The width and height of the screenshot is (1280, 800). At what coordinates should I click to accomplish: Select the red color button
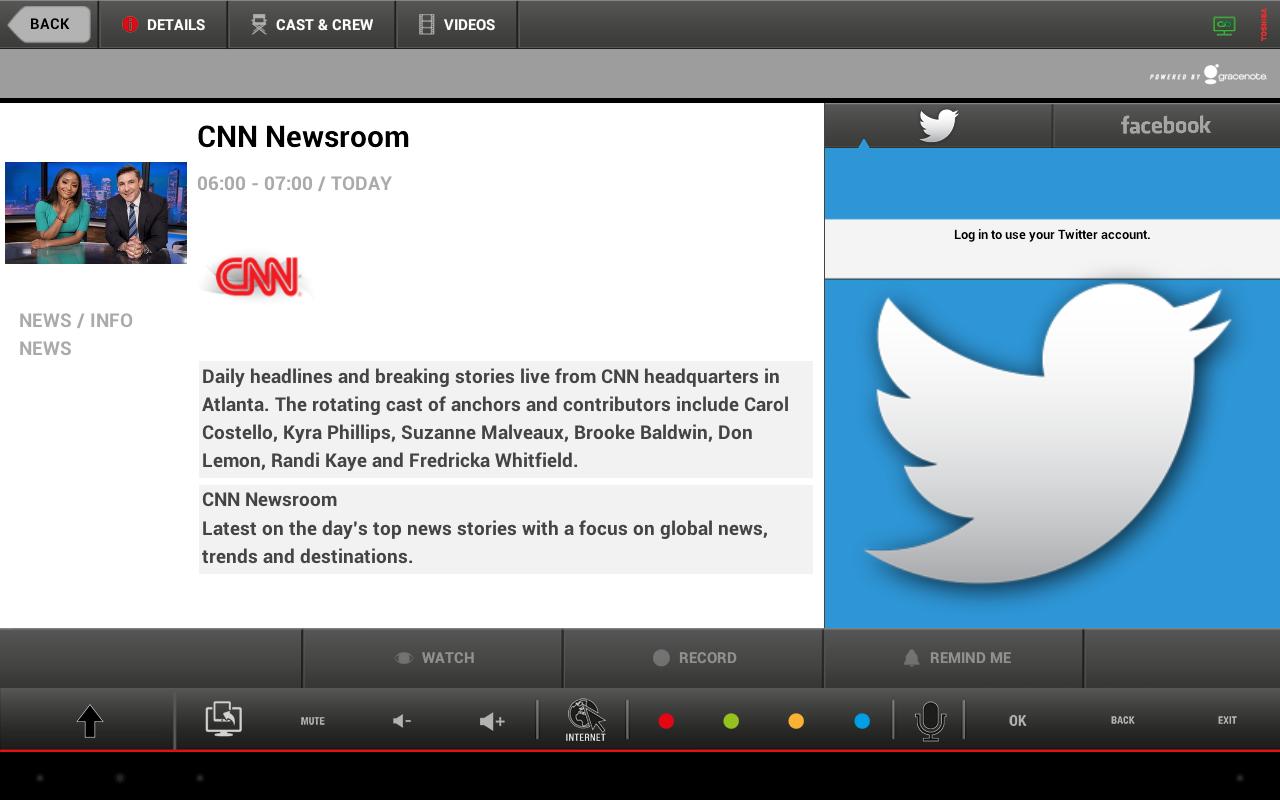tap(666, 721)
